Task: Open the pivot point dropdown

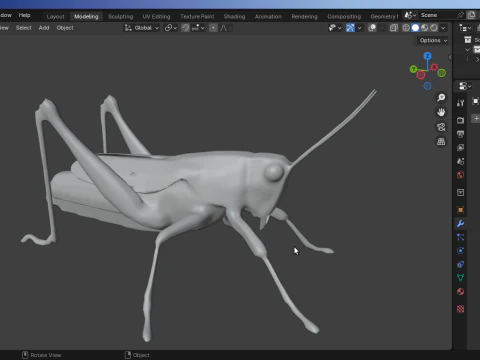Action: [171, 28]
